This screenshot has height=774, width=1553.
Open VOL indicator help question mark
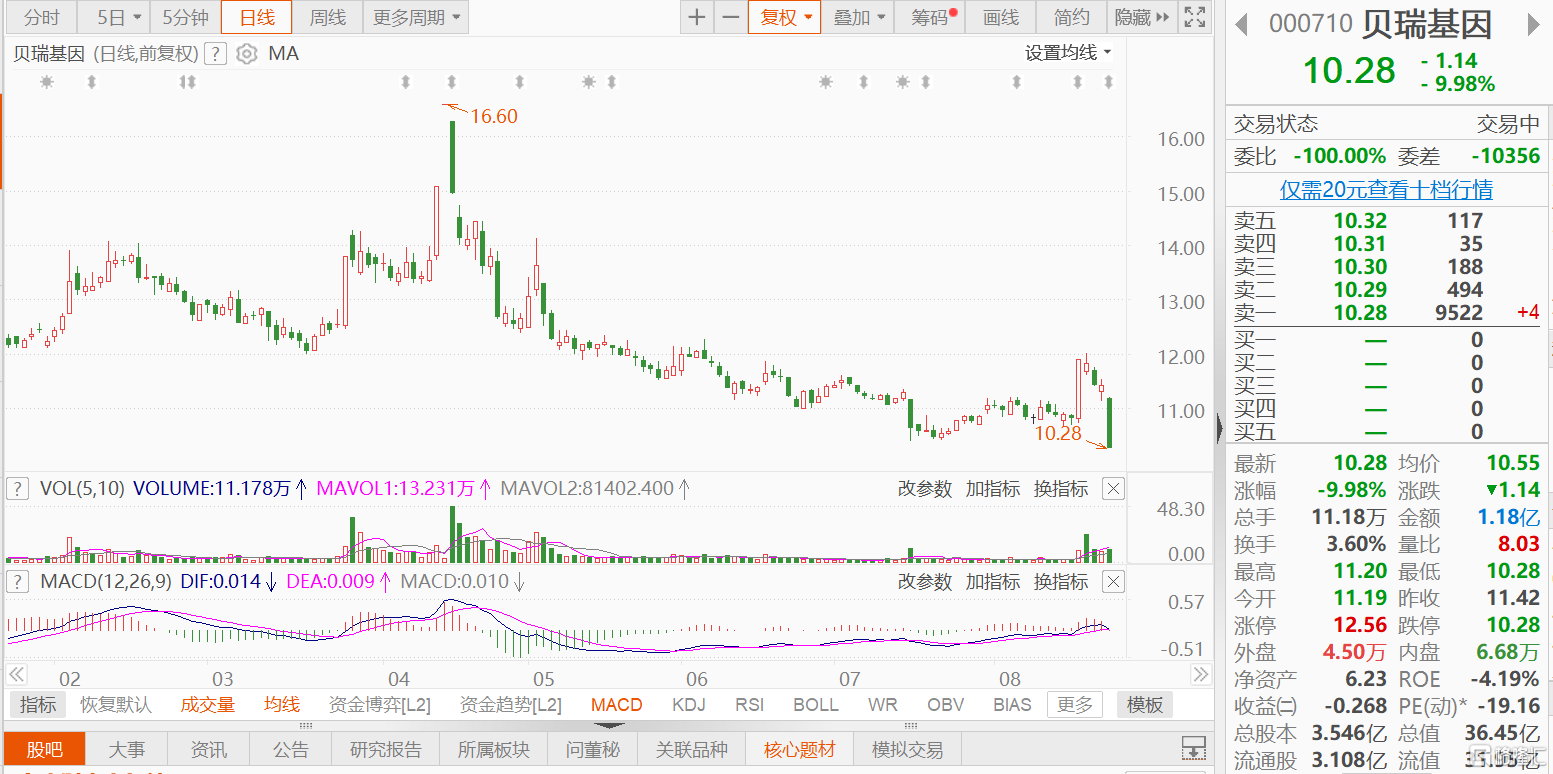pos(17,489)
